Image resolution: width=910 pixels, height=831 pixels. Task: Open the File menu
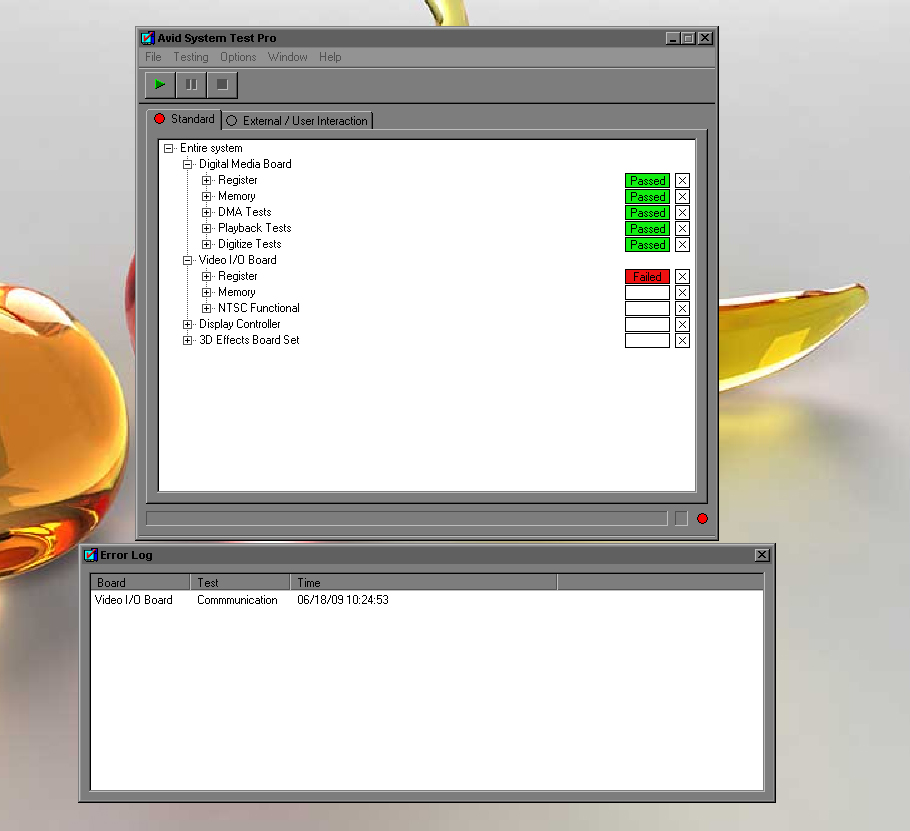(153, 57)
